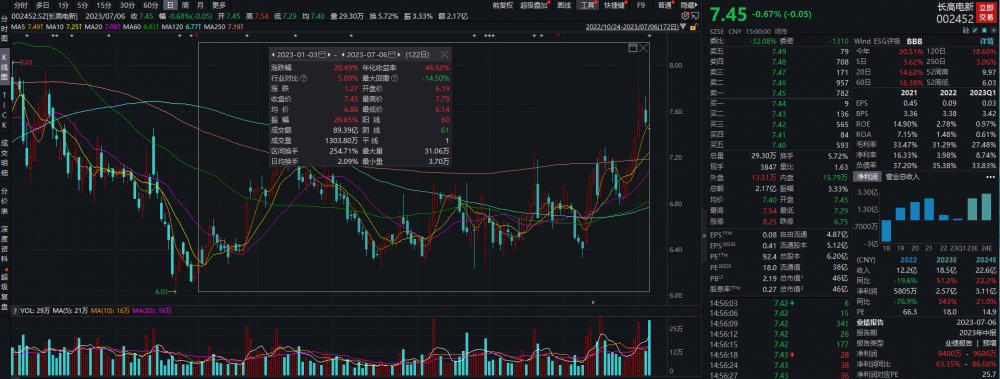The image size is (1000, 379).
Task: Click the 业绩报告 section header
Action: [869, 322]
